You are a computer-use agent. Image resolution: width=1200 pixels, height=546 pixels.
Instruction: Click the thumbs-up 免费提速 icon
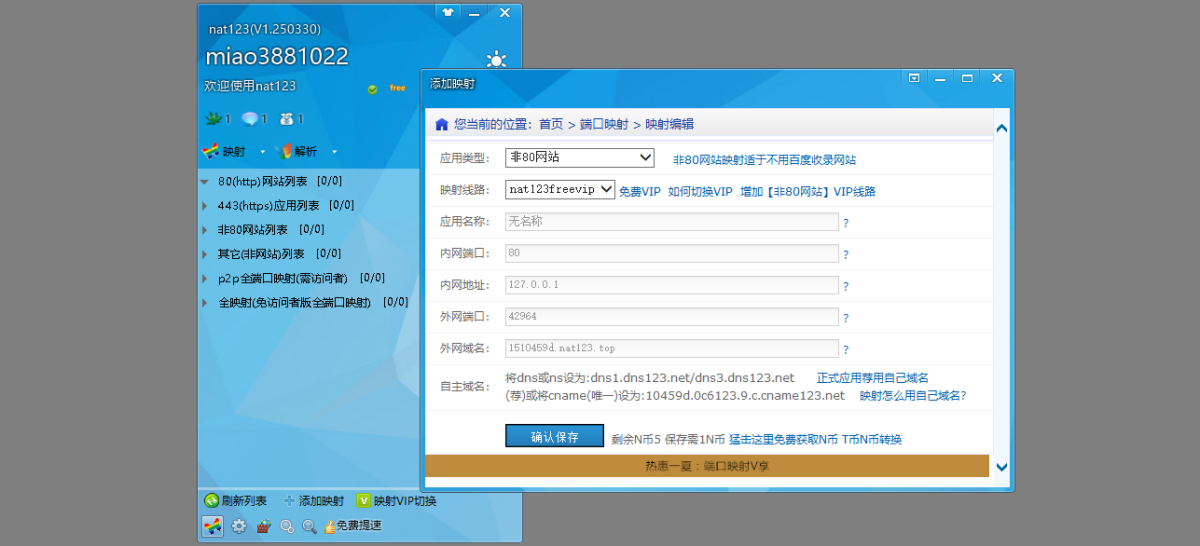[329, 526]
